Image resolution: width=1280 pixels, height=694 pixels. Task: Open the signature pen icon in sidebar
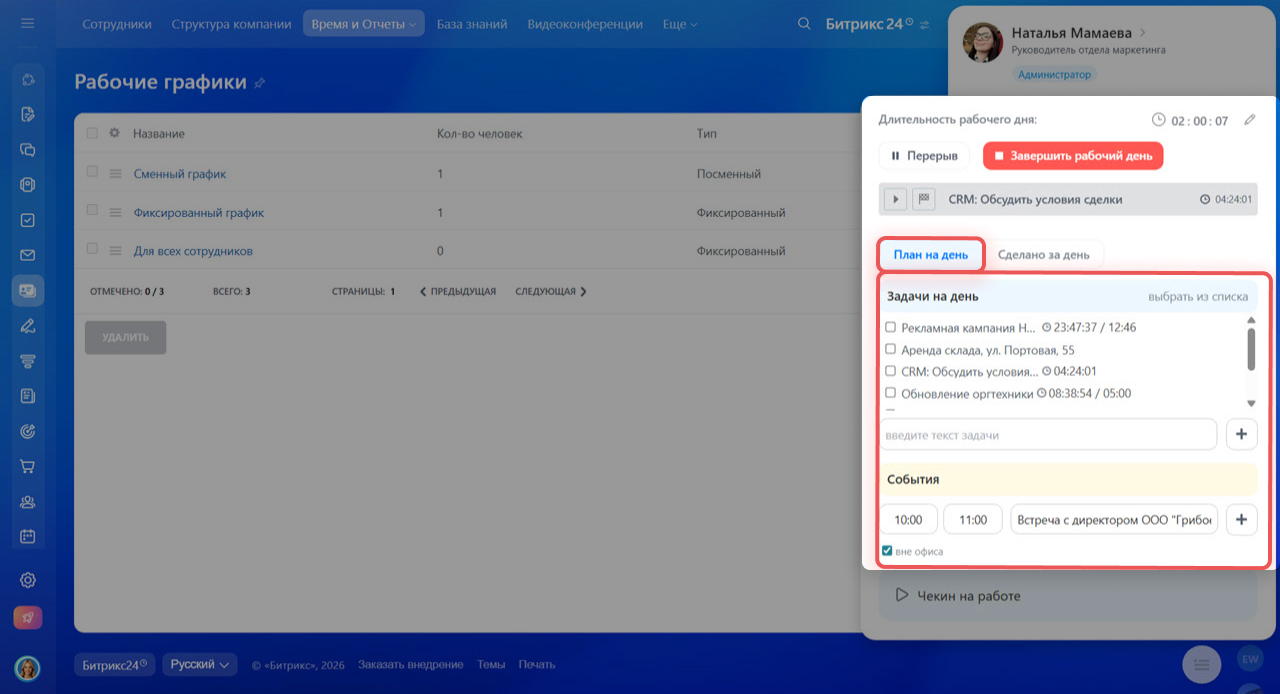(28, 325)
